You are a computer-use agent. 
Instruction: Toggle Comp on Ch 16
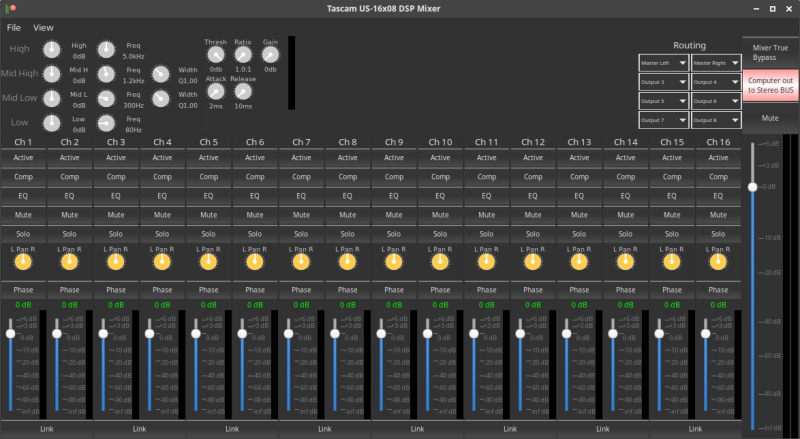pyautogui.click(x=718, y=177)
